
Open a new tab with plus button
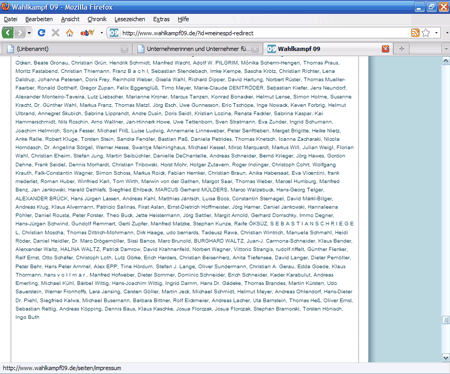tap(402, 49)
